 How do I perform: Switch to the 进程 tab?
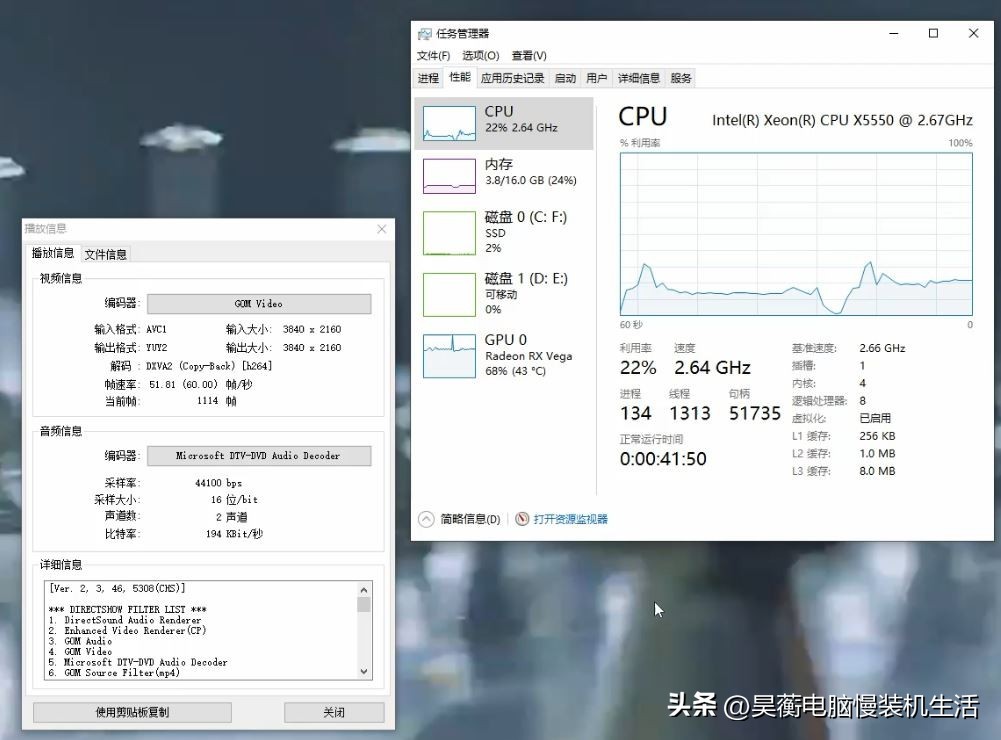pos(428,77)
